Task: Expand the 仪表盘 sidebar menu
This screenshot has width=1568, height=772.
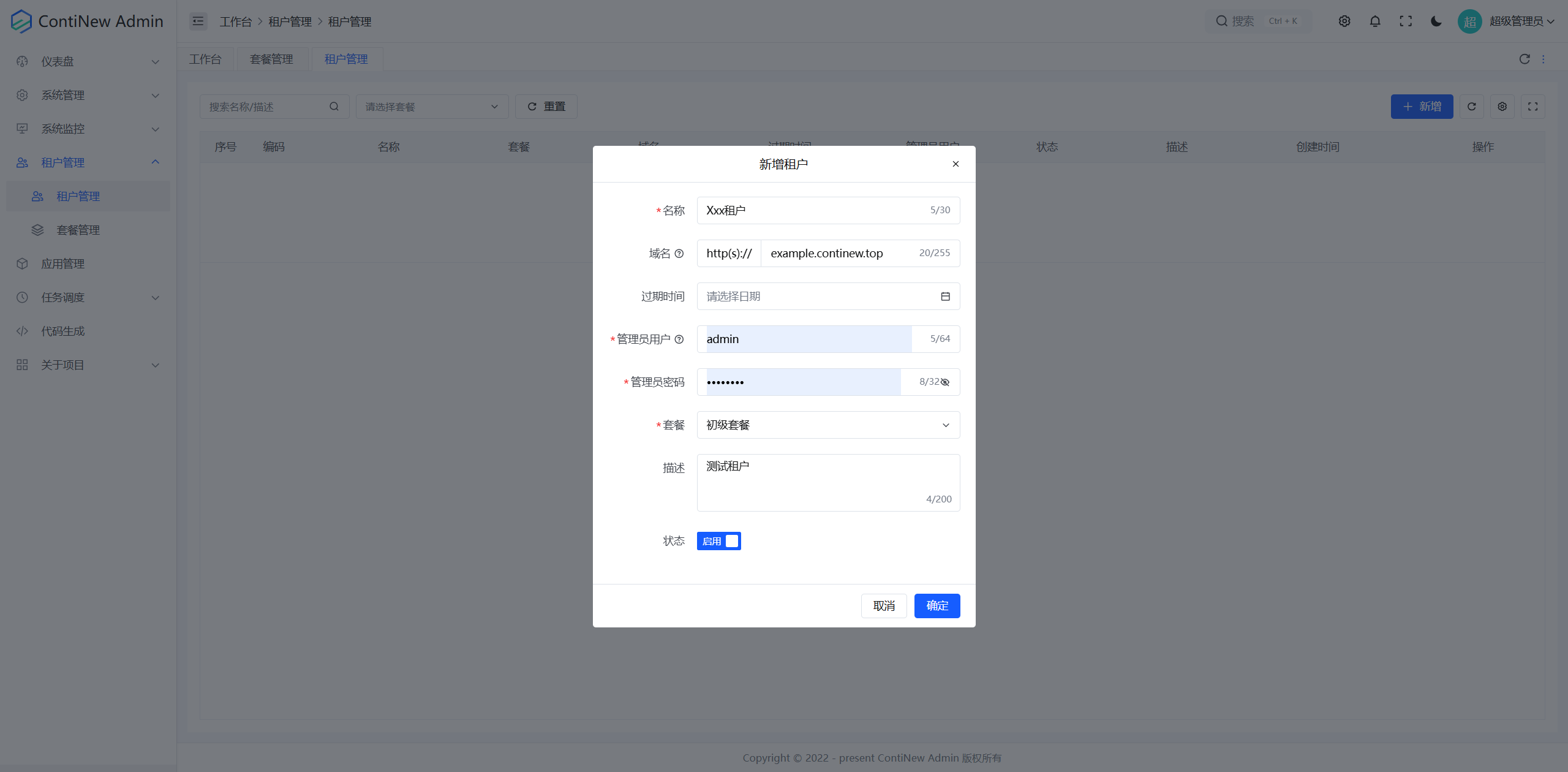Action: coord(88,61)
